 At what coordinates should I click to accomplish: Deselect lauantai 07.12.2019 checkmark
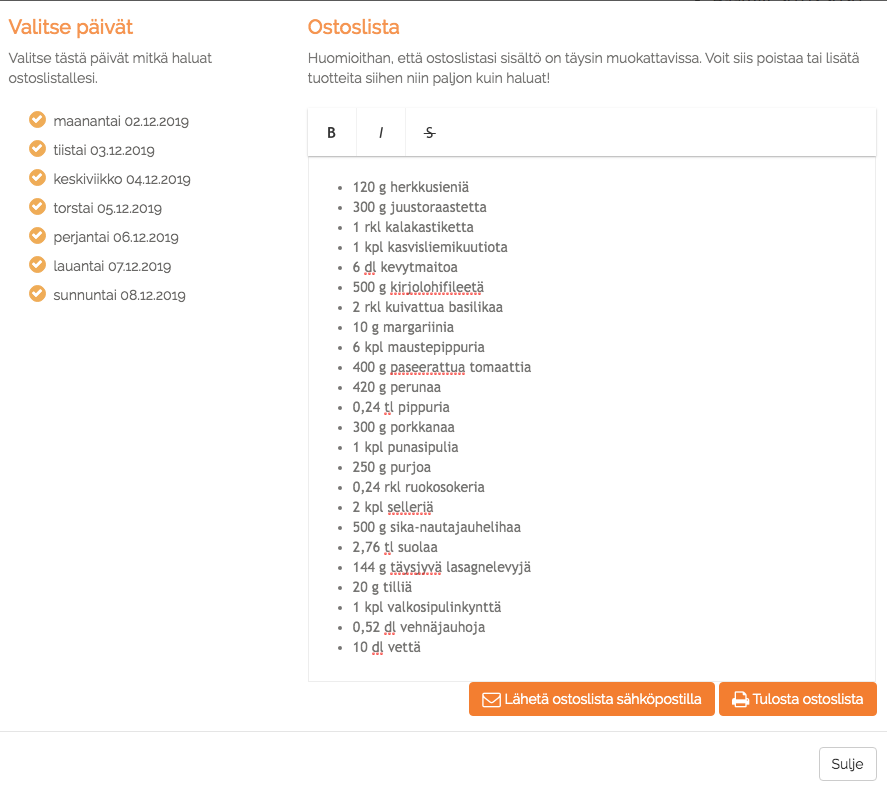pos(37,265)
